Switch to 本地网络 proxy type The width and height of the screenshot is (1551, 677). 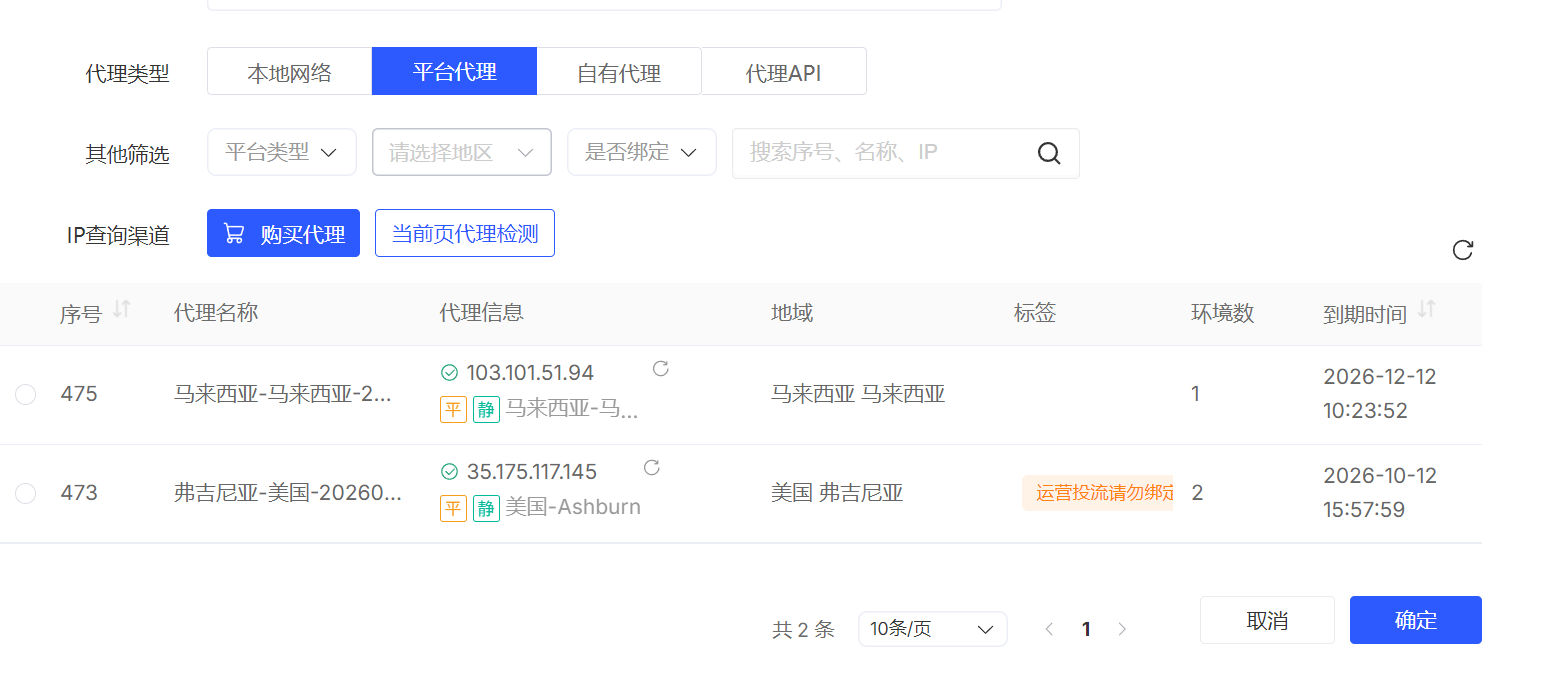[289, 72]
